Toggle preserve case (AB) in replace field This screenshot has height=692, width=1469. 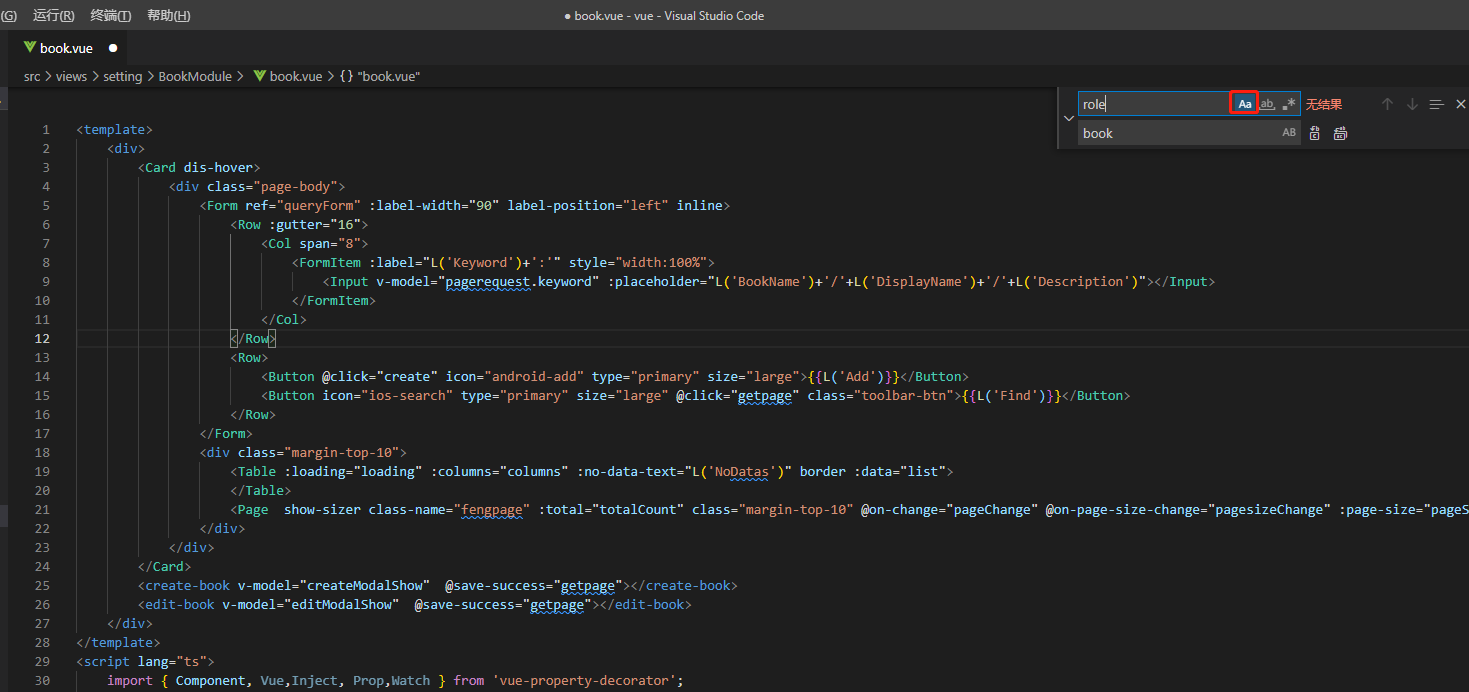(x=1289, y=133)
